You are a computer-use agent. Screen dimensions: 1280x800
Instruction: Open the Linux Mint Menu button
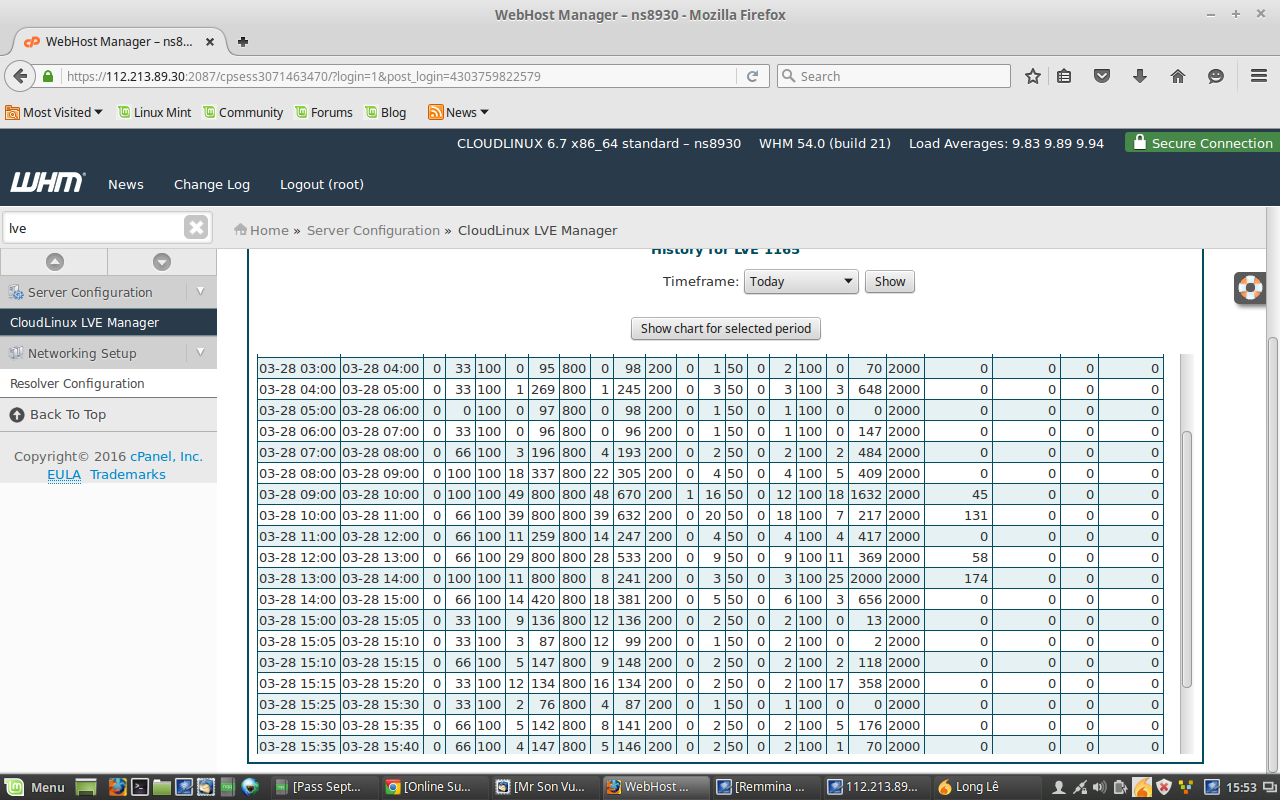tap(34, 787)
